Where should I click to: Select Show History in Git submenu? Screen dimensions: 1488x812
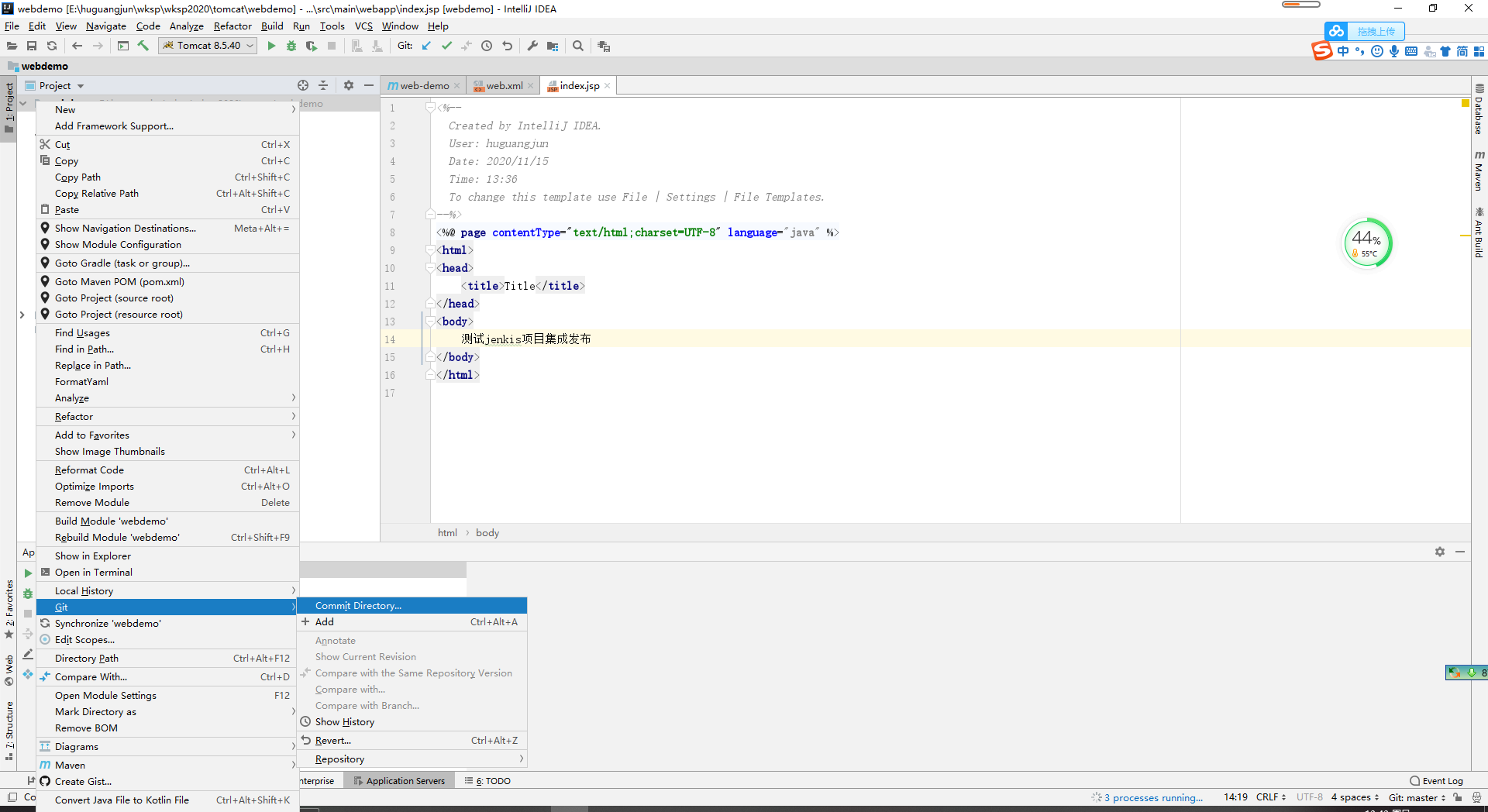[412, 721]
